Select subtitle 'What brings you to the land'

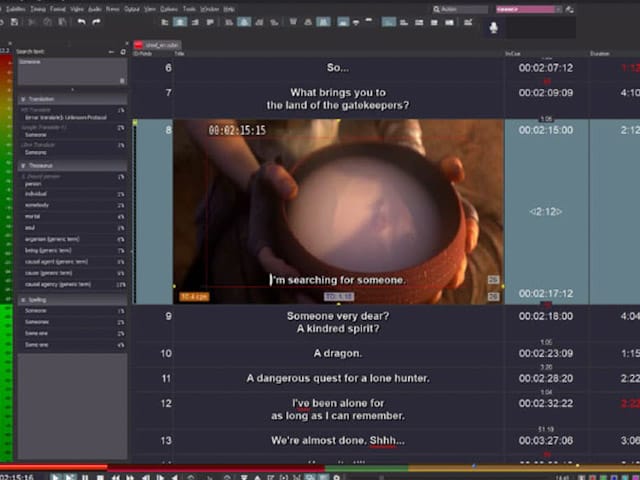[338, 99]
